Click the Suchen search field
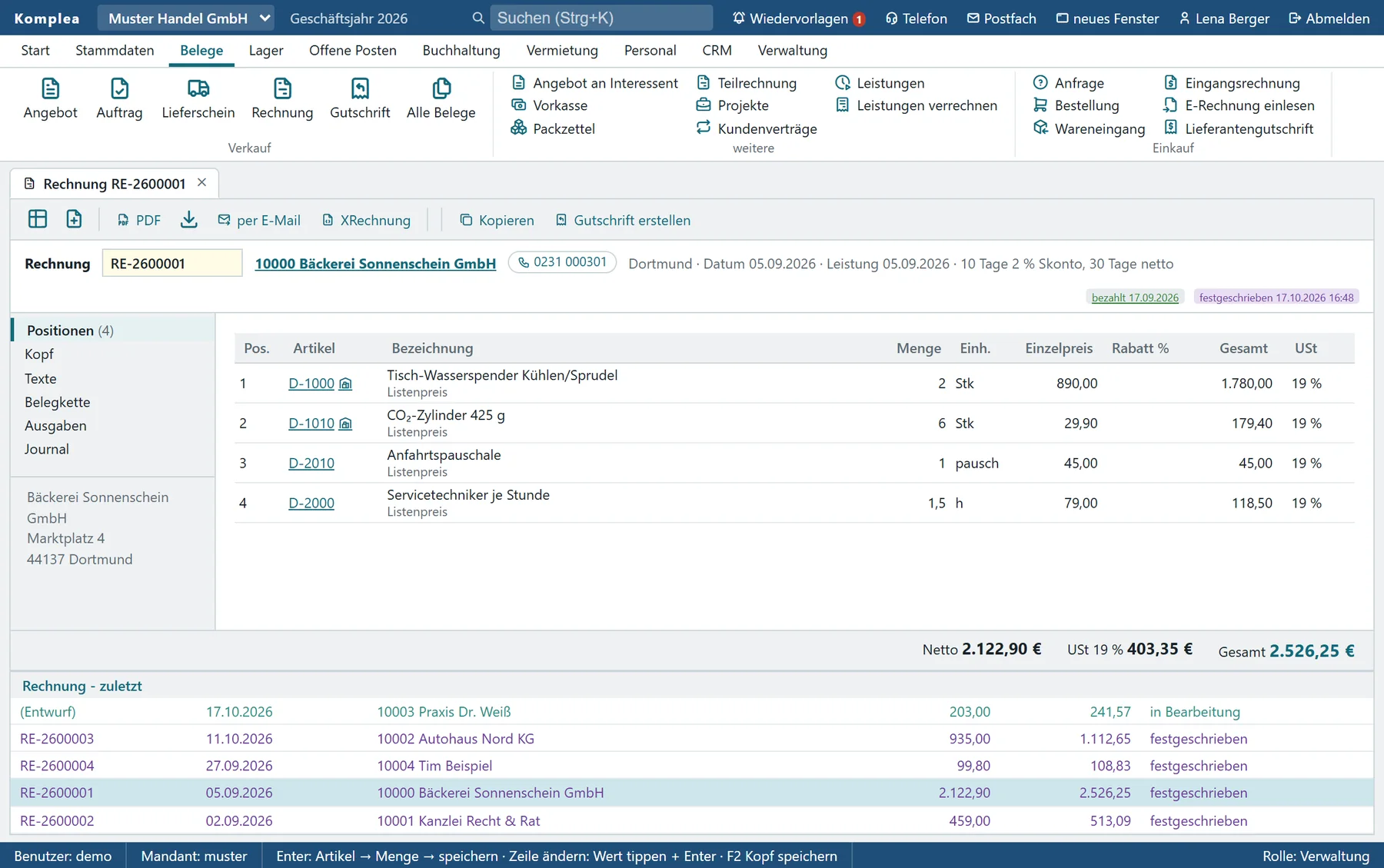Viewport: 1384px width, 868px height. [602, 18]
